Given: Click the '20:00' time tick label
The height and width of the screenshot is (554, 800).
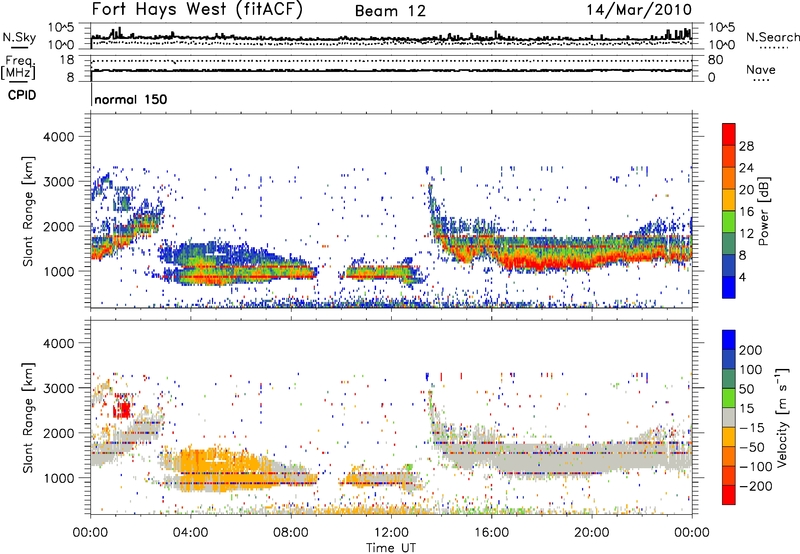Looking at the screenshot, I should 592,533.
